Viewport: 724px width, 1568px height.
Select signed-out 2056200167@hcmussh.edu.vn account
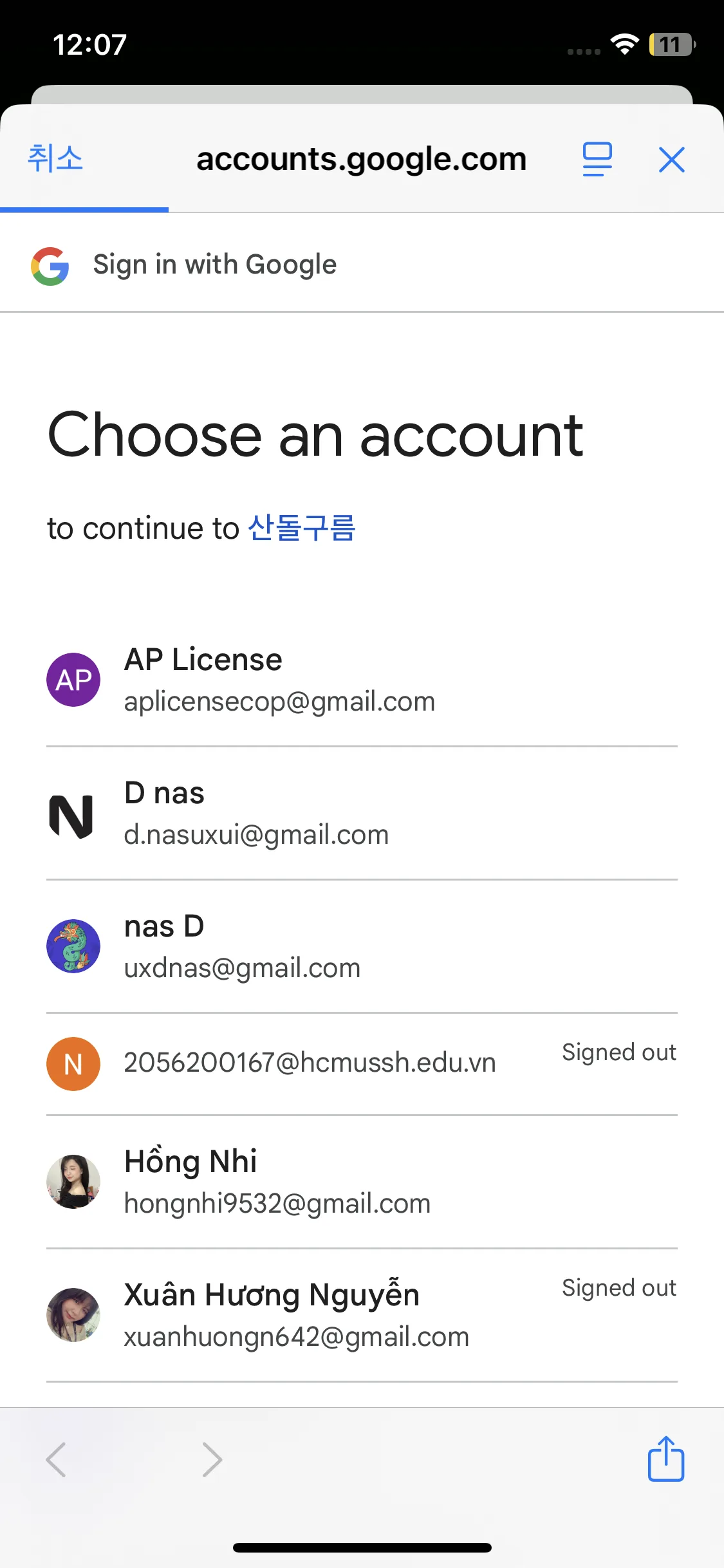click(x=310, y=1063)
